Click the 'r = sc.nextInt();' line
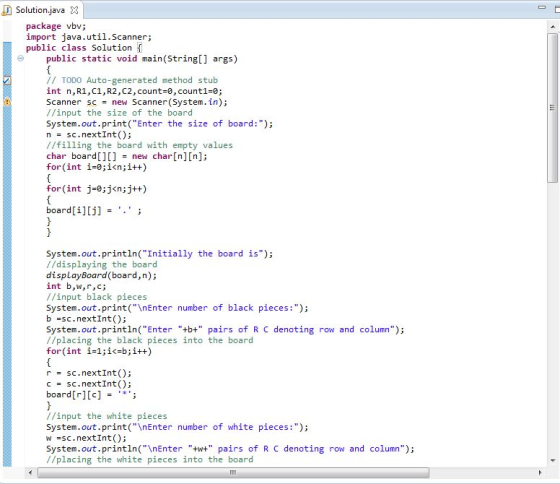Image resolution: width=560 pixels, height=484 pixels. tap(89, 373)
